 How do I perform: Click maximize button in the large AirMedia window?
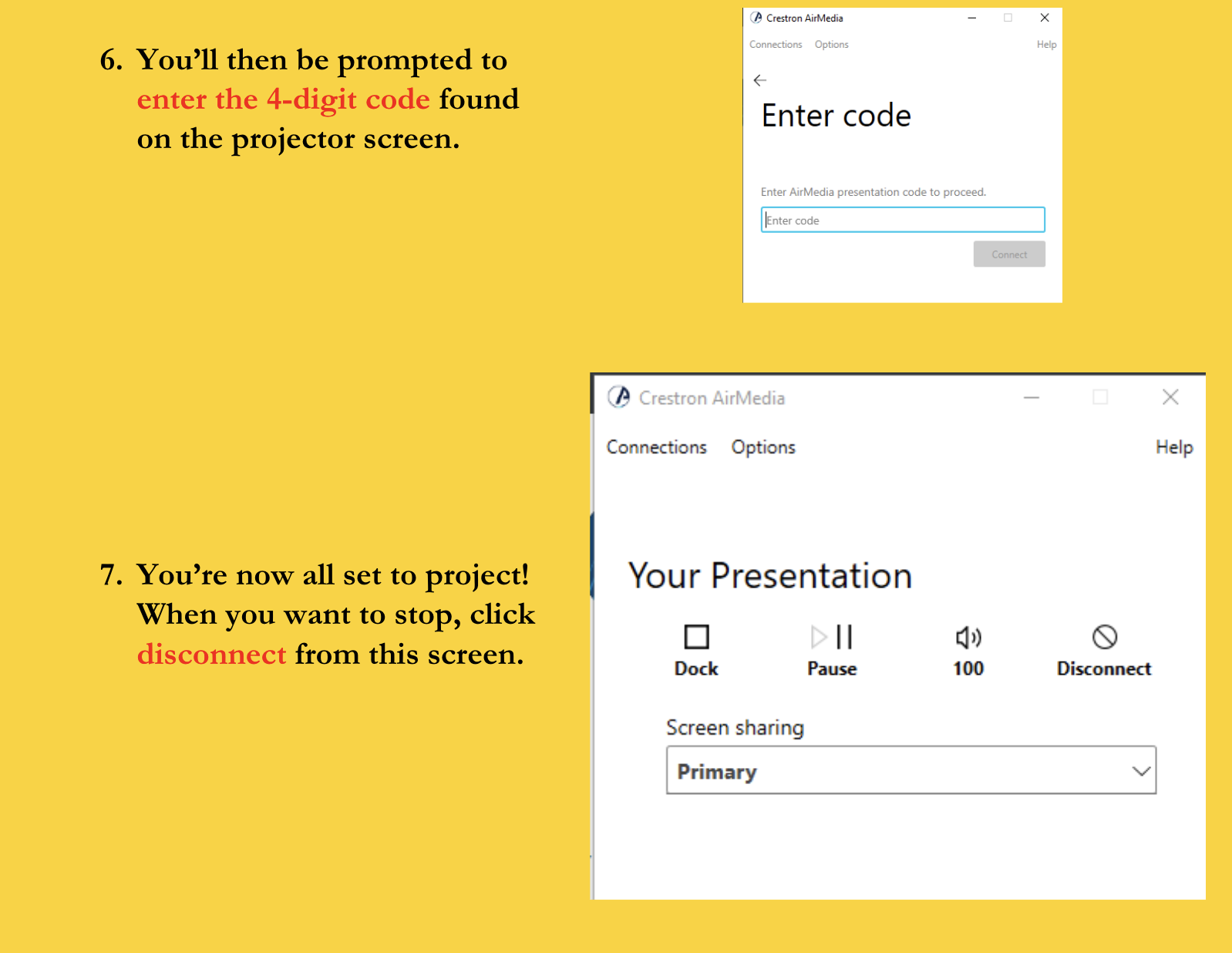pyautogui.click(x=1100, y=397)
